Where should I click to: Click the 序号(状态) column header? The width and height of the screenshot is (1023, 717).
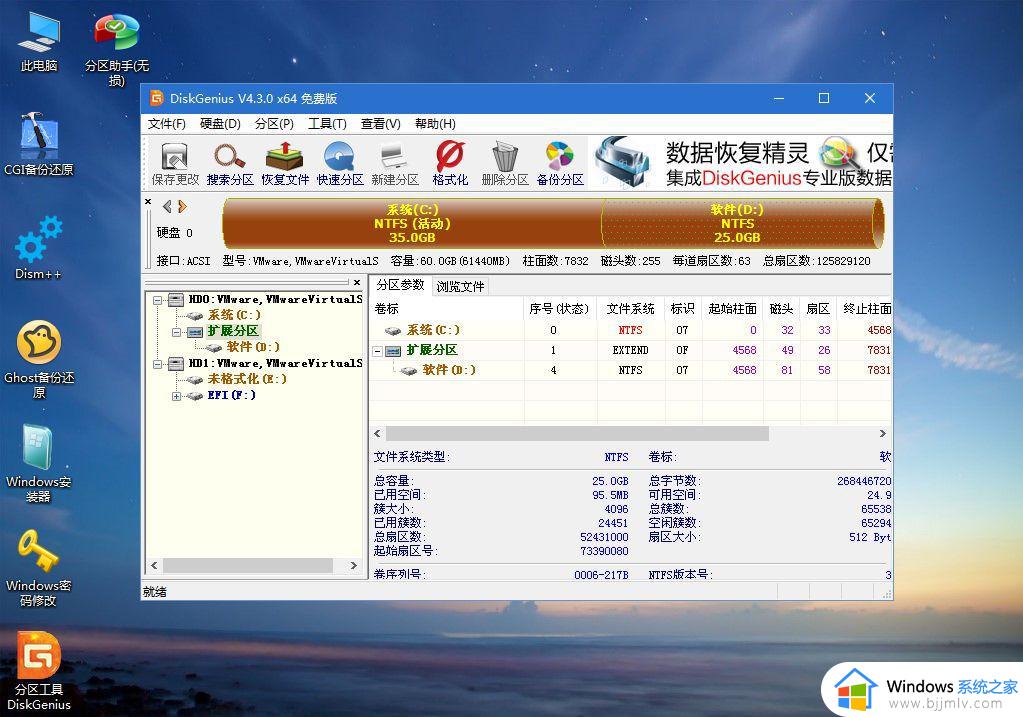coord(560,309)
